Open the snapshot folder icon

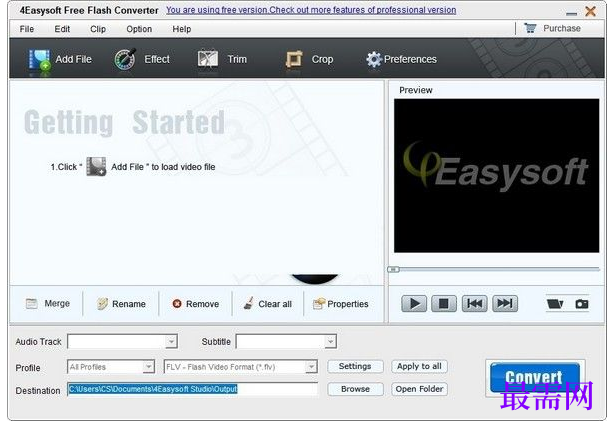click(555, 304)
